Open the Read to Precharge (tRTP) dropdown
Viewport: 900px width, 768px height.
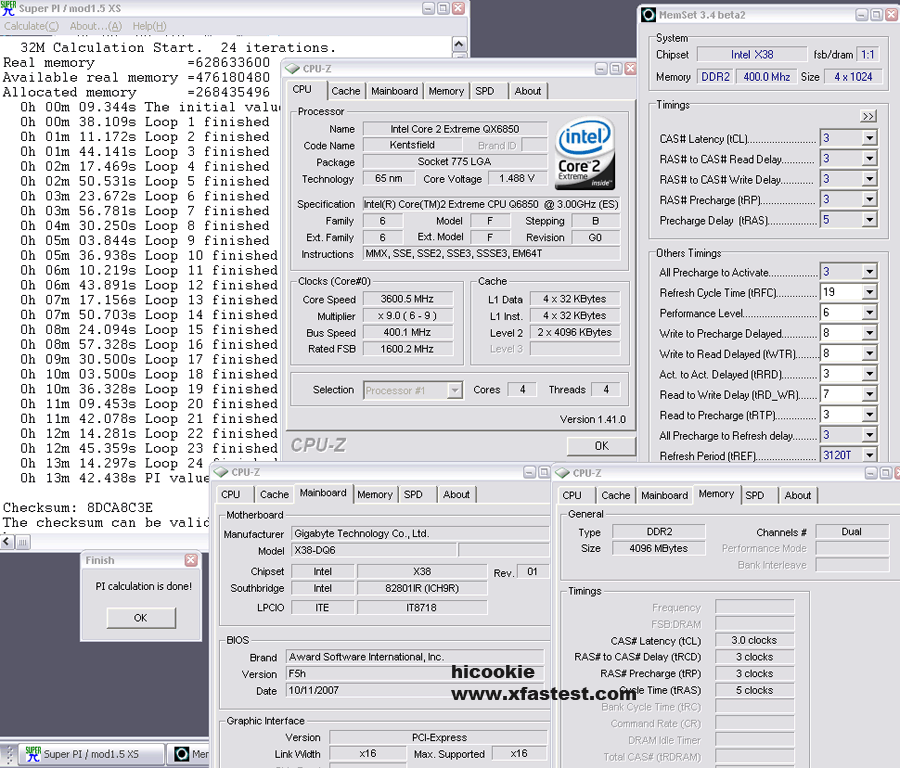coord(870,415)
